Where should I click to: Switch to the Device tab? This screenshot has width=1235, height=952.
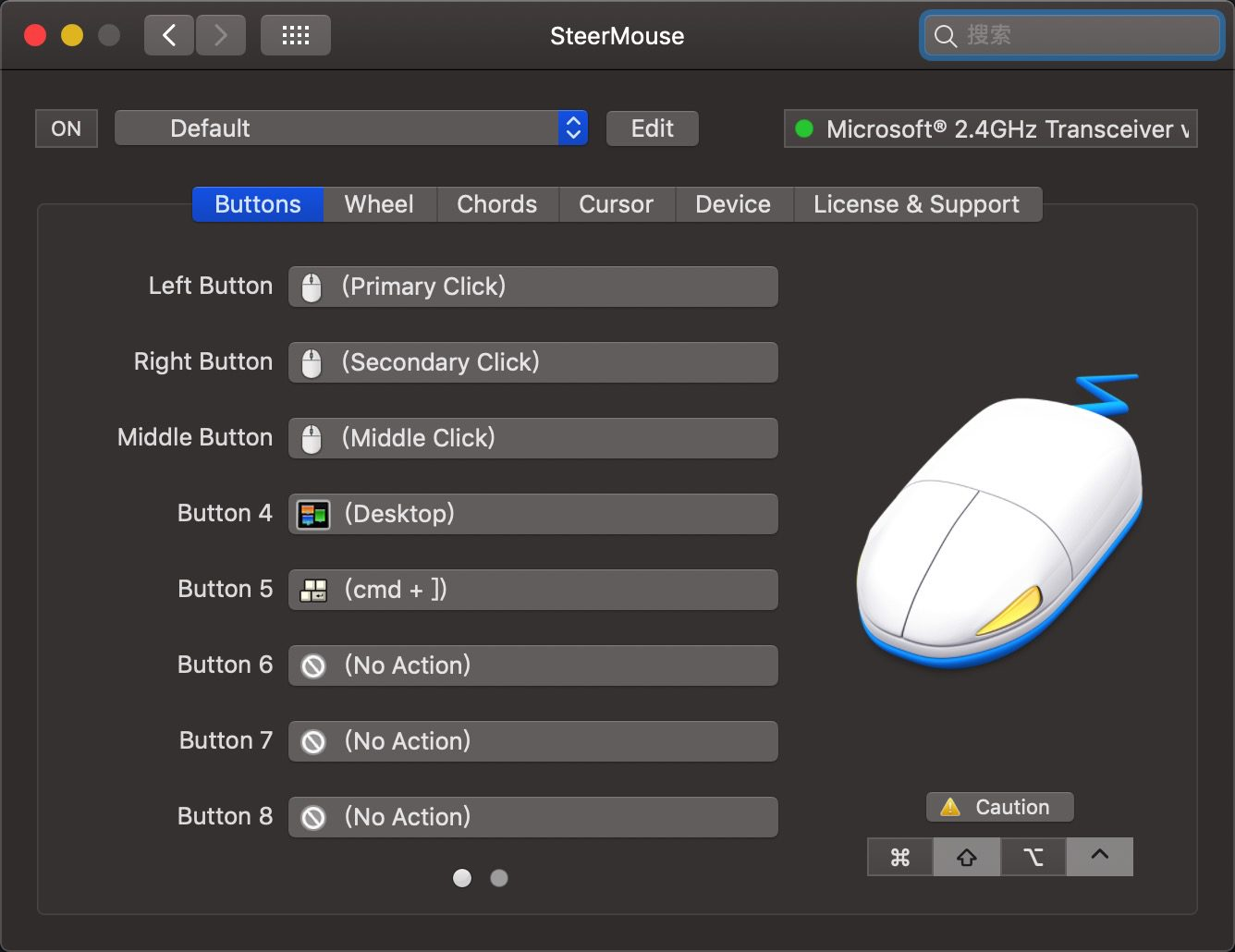[733, 204]
